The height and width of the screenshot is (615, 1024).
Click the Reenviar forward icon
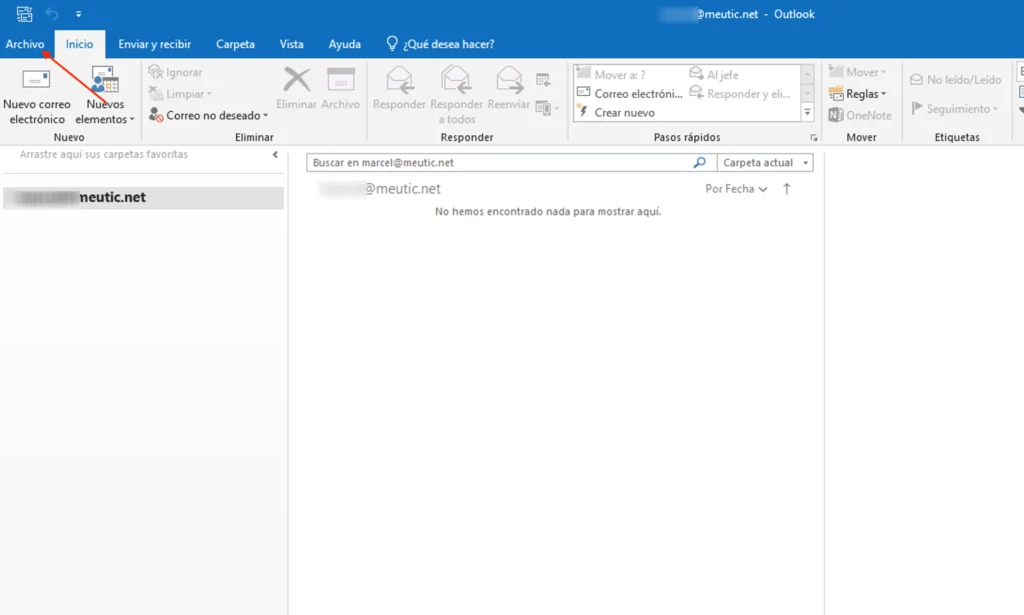click(509, 80)
